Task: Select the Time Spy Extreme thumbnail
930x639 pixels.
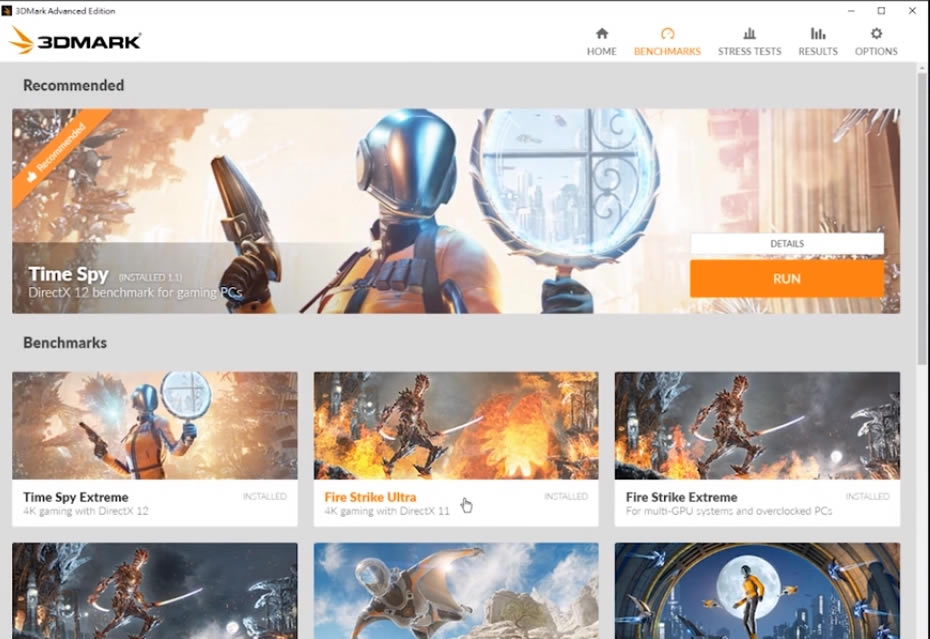Action: [x=155, y=427]
